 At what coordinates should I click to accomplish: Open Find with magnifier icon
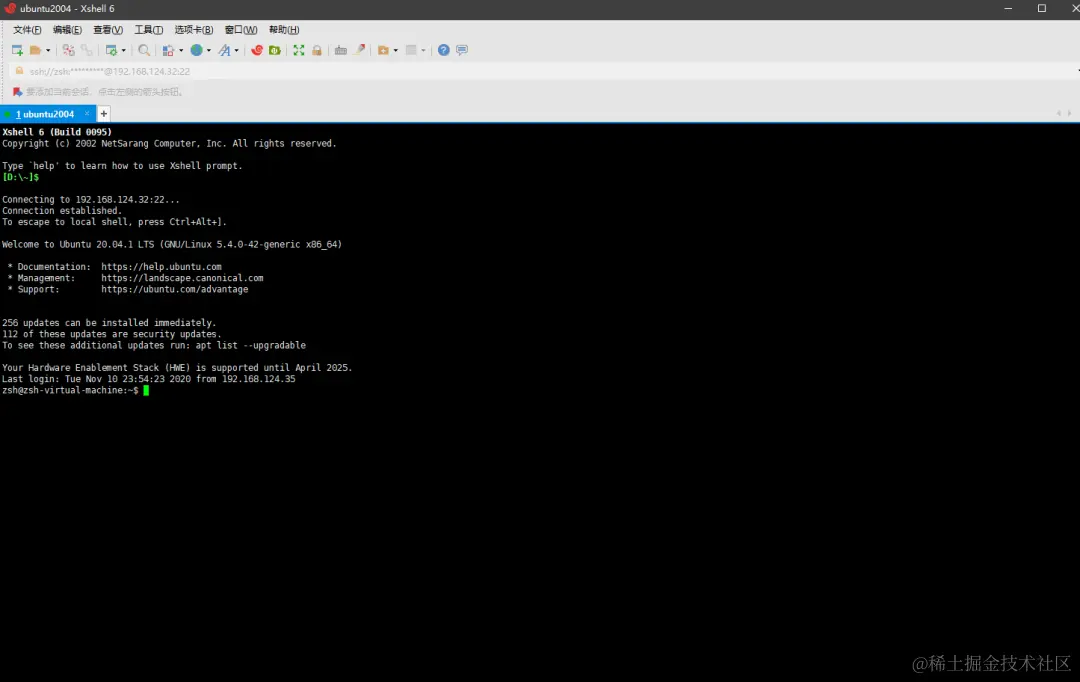(x=144, y=50)
